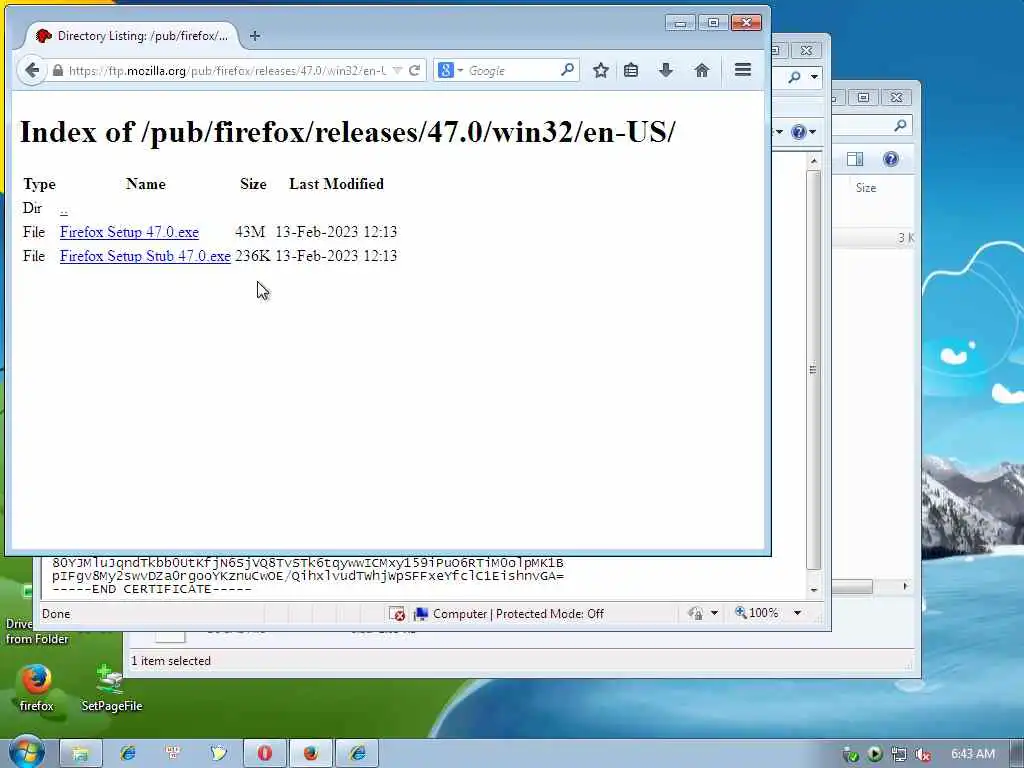Open the IE status bar security dropdown arrow
This screenshot has height=768, width=1024.
[x=714, y=613]
